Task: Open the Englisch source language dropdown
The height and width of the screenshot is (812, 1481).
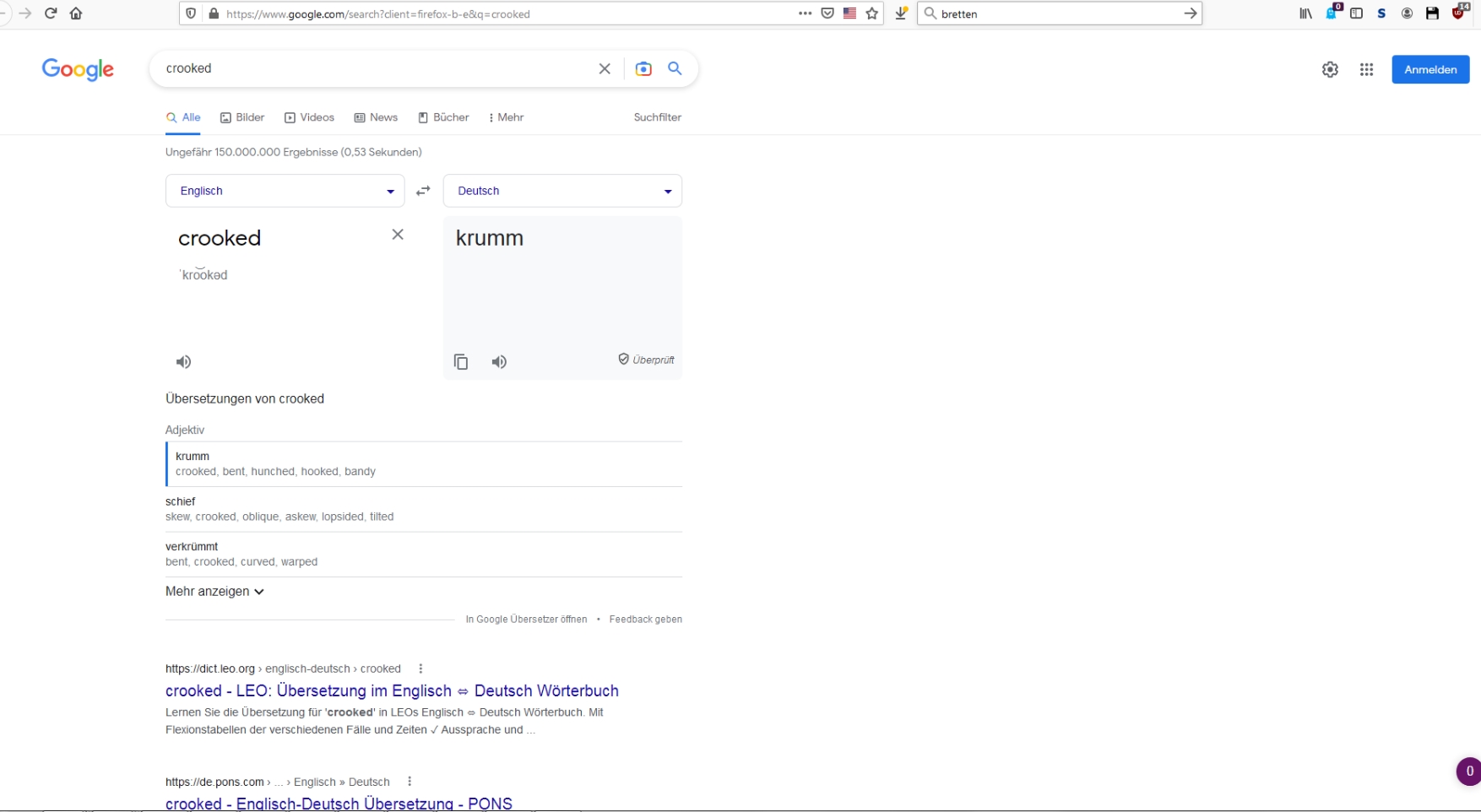Action: point(285,191)
